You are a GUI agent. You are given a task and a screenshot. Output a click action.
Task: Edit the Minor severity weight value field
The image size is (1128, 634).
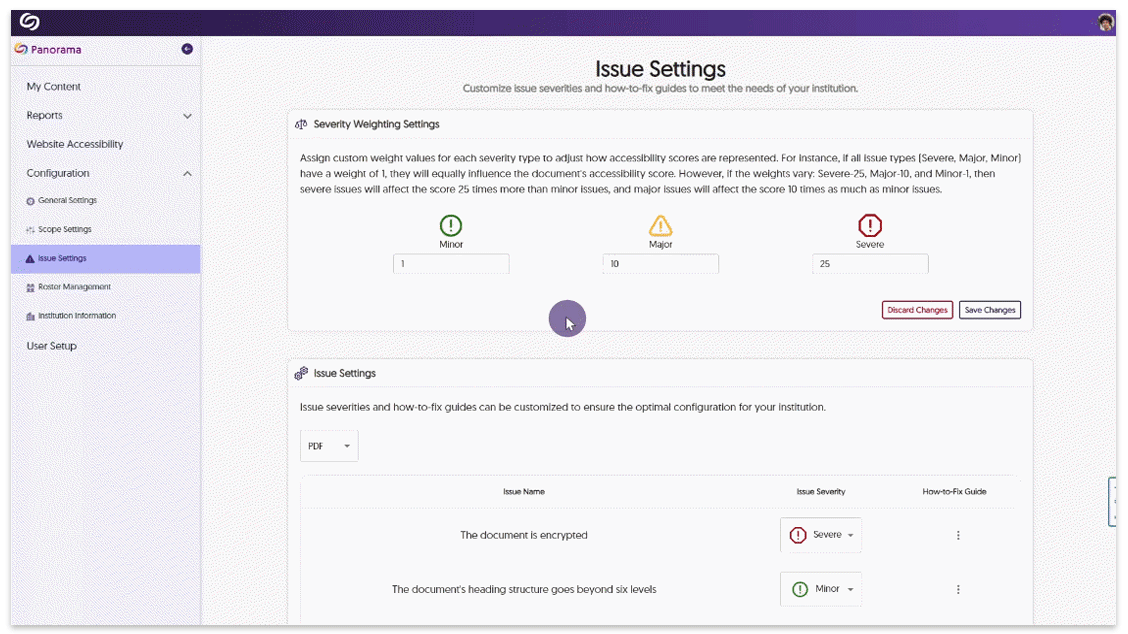[450, 263]
